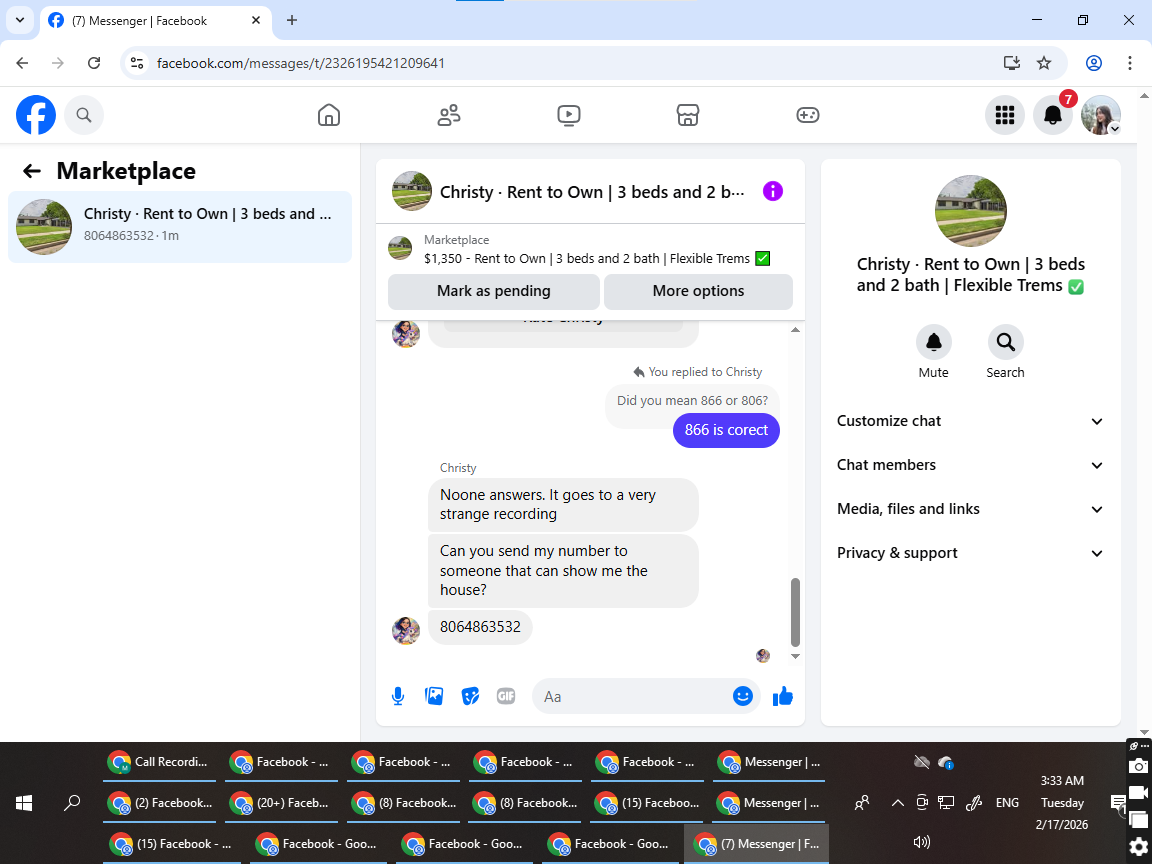Screen dimensions: 1152x864
Task: Open Windows taskbar search
Action: tap(72, 803)
